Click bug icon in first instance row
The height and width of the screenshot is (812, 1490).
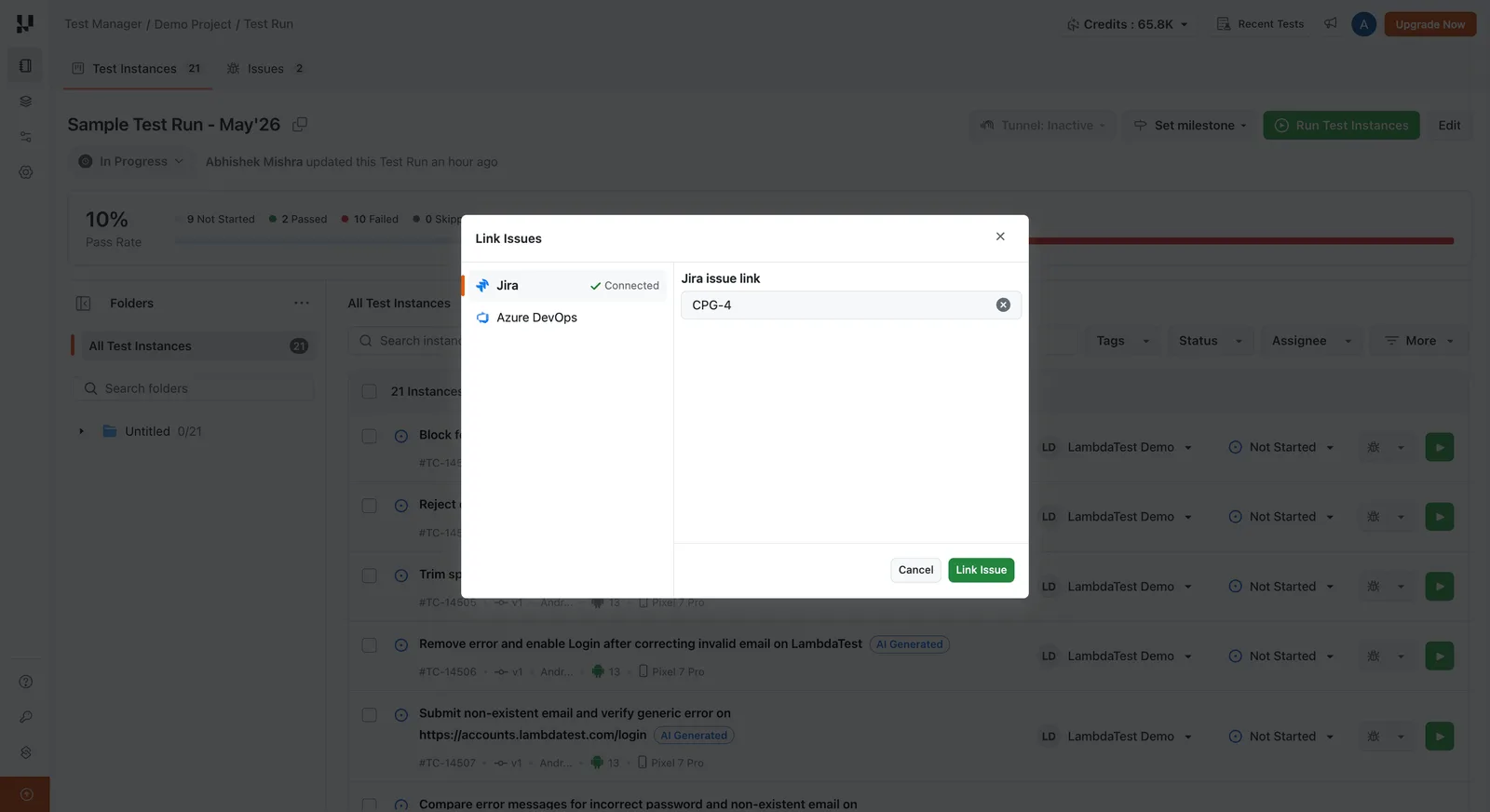click(1373, 448)
